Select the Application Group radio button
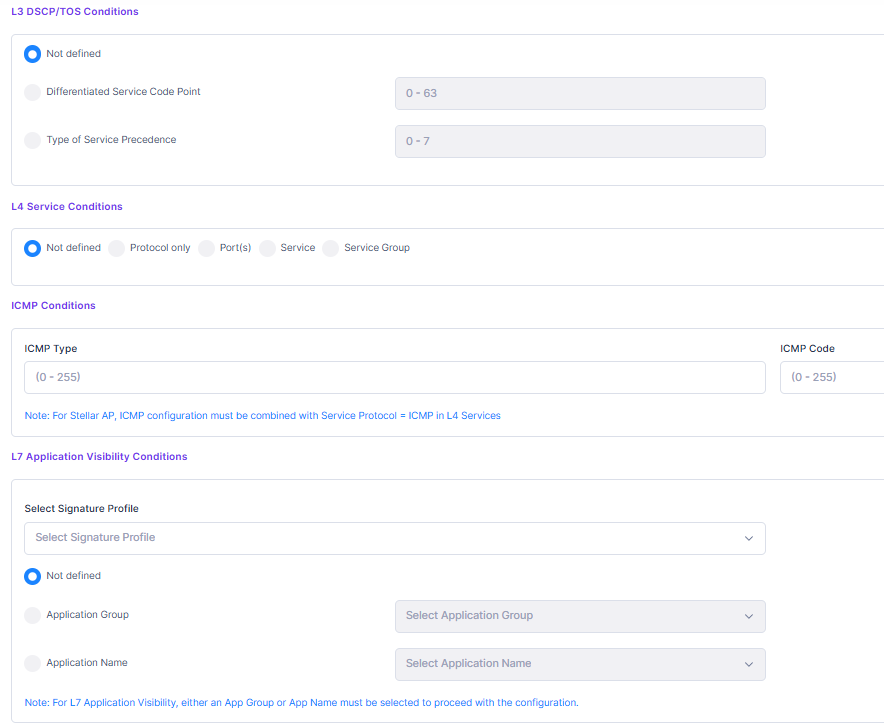Viewport: 884px width, 725px height. [33, 616]
